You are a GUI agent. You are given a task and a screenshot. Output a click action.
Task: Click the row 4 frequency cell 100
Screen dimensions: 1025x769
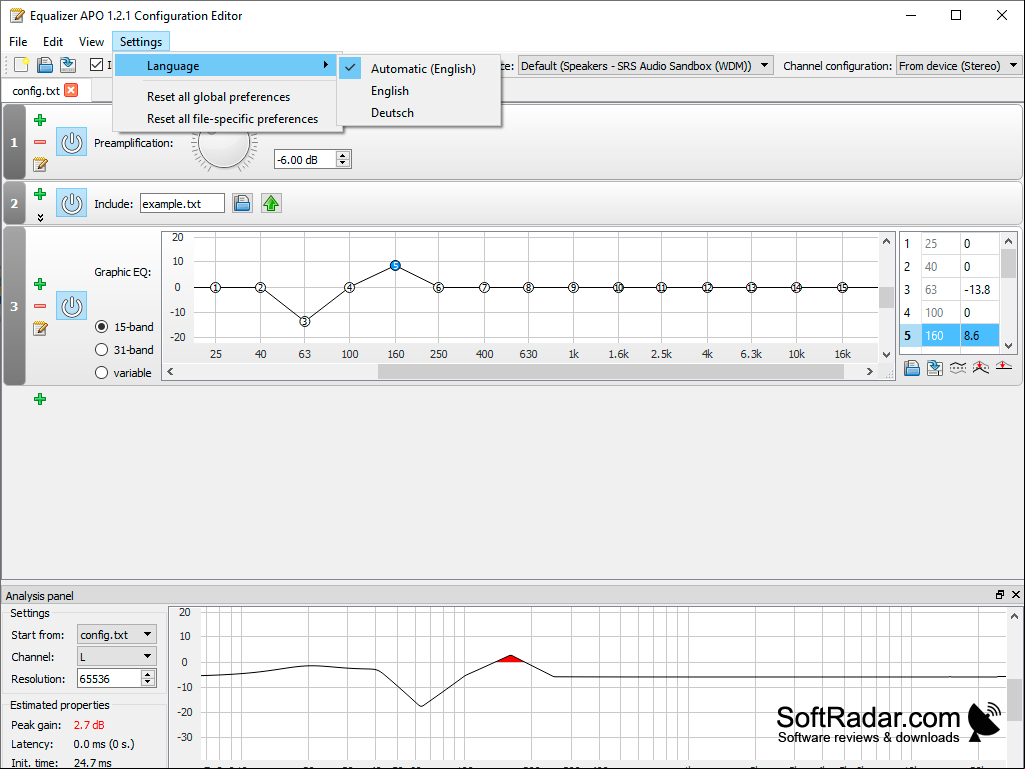(941, 313)
